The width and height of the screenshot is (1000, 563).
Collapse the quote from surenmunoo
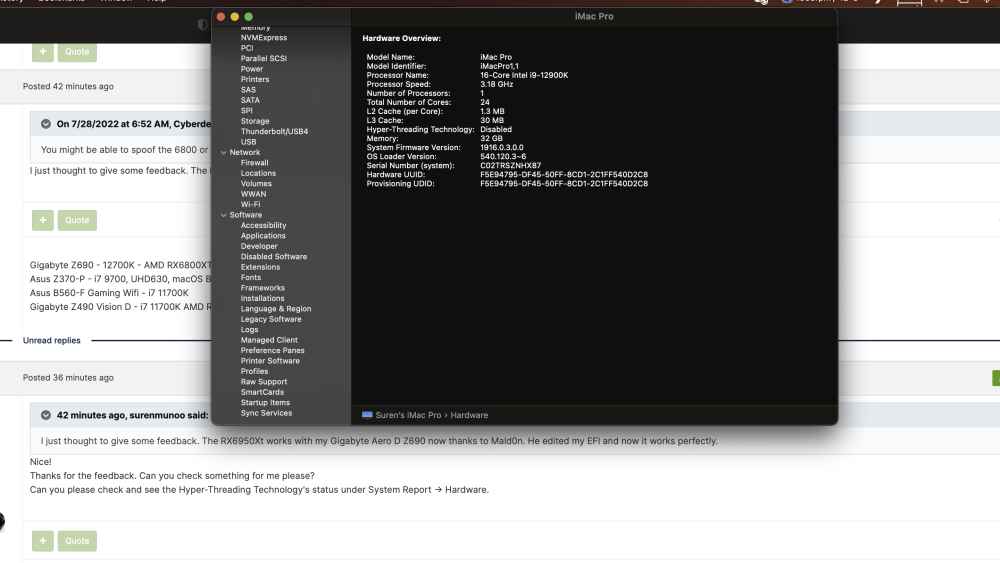click(x=46, y=415)
